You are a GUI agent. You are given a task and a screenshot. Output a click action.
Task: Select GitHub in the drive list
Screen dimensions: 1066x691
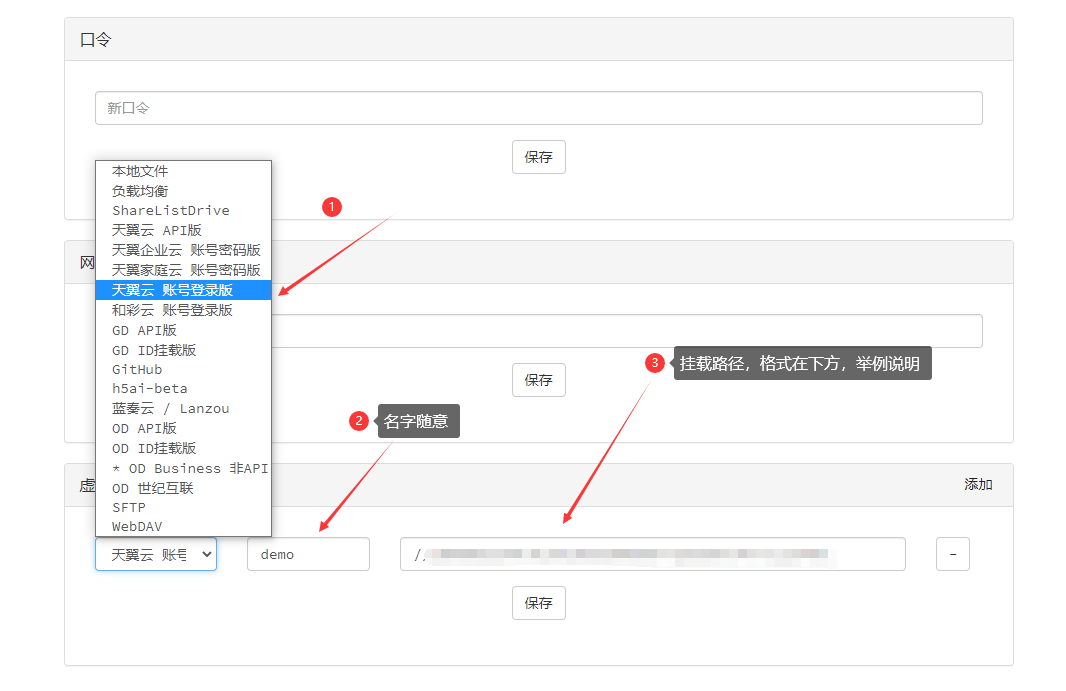coord(184,369)
